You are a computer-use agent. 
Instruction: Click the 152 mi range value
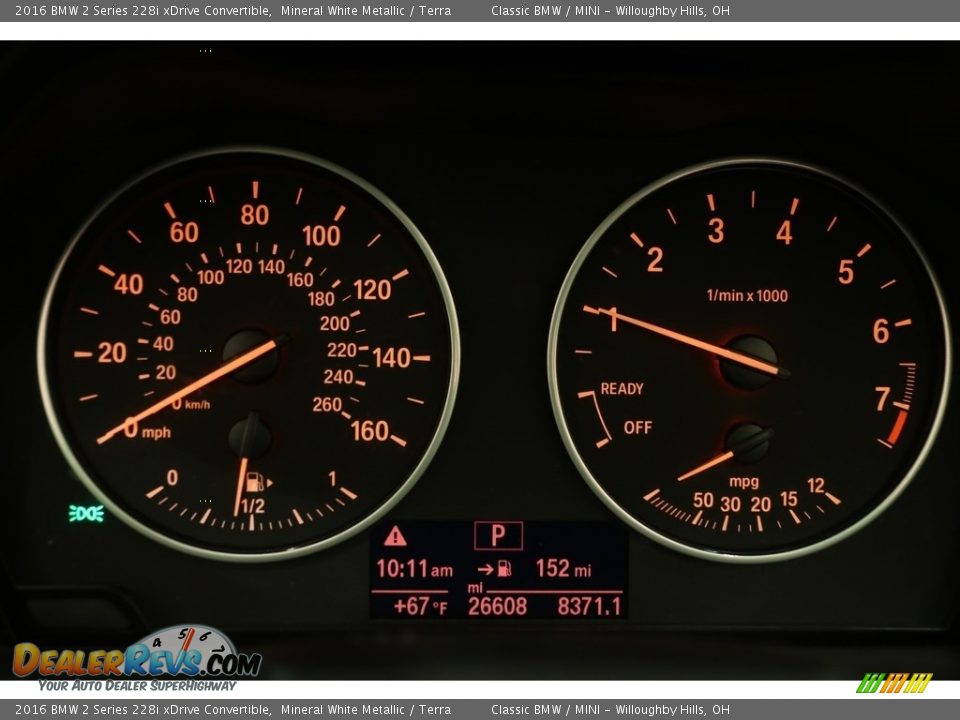point(563,569)
